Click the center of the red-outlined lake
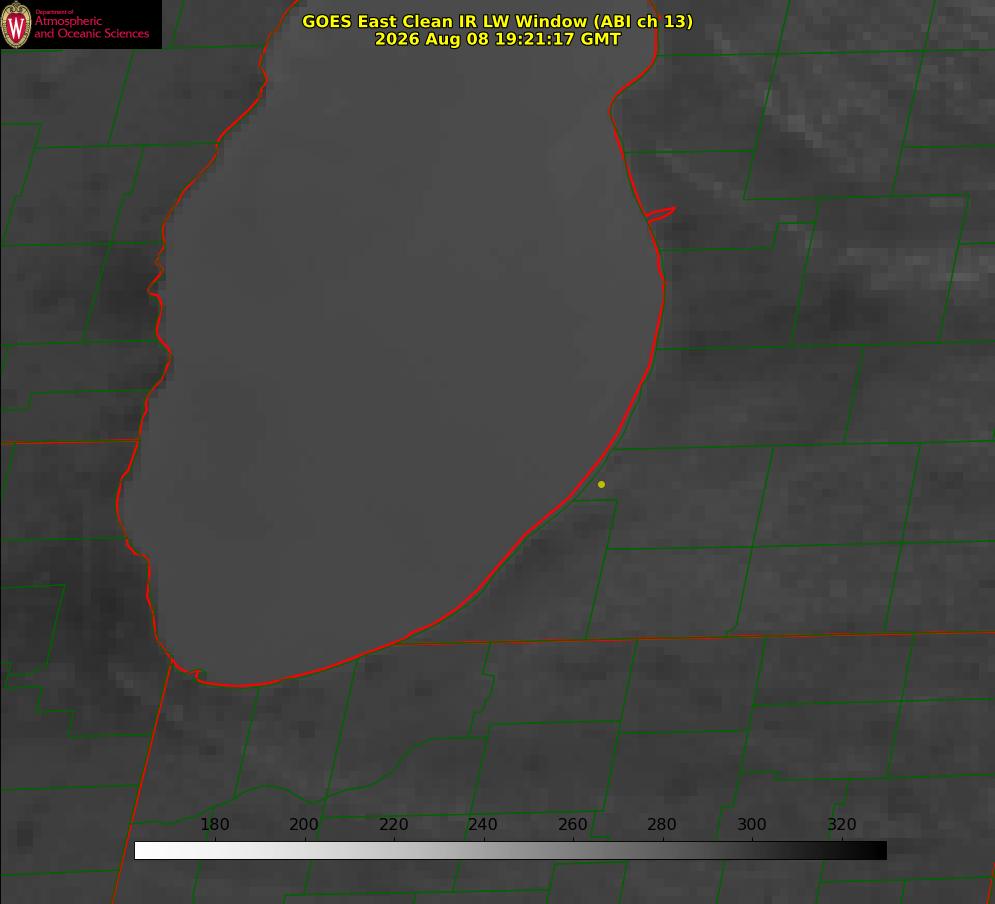Viewport: 995px width, 904px height. 390,343
